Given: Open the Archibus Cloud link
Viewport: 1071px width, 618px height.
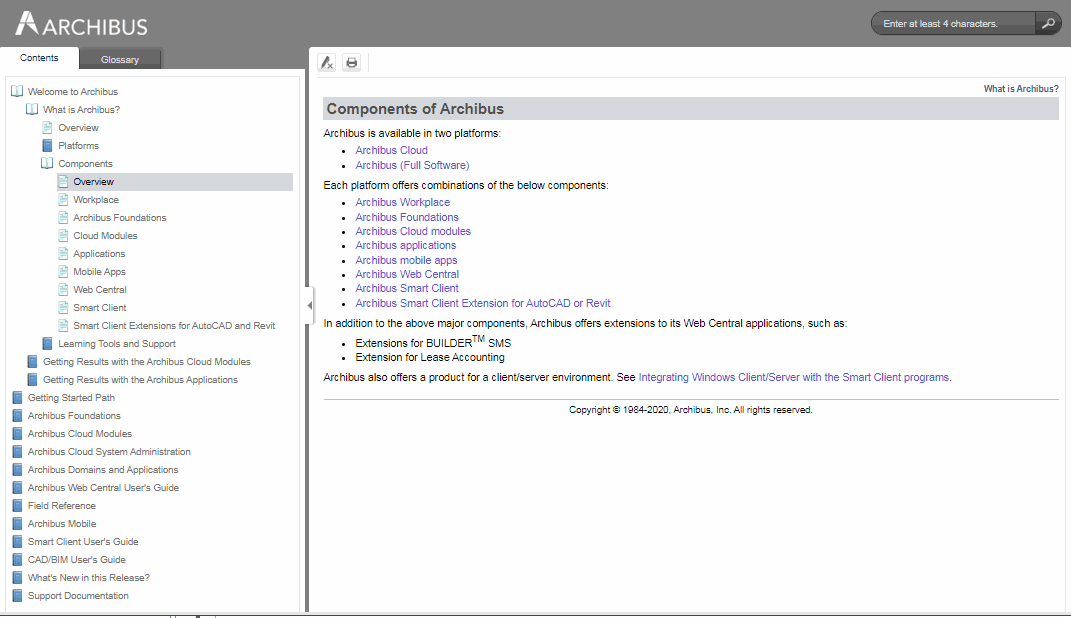Looking at the screenshot, I should pos(391,150).
